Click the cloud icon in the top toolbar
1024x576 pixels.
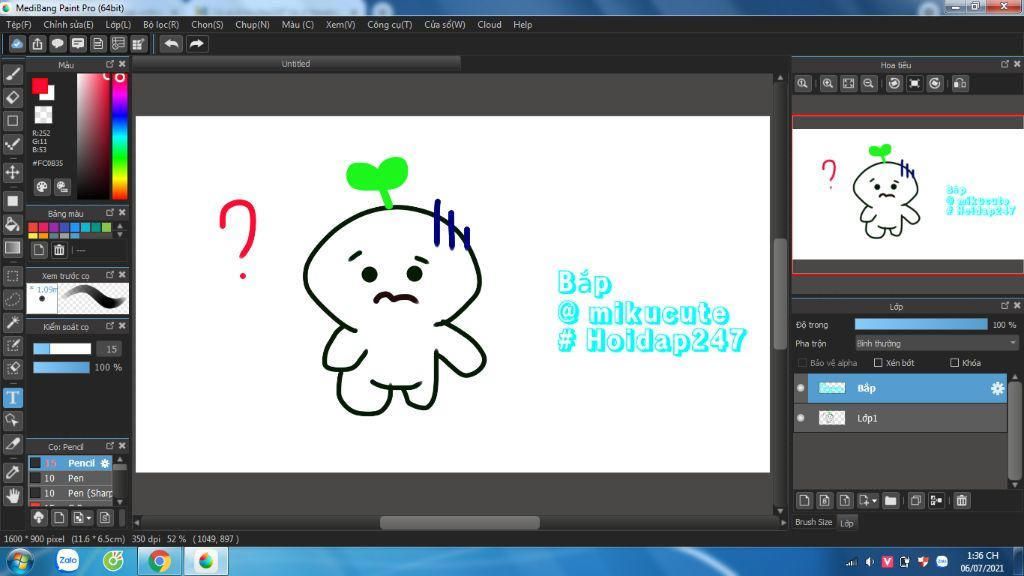[x=17, y=44]
